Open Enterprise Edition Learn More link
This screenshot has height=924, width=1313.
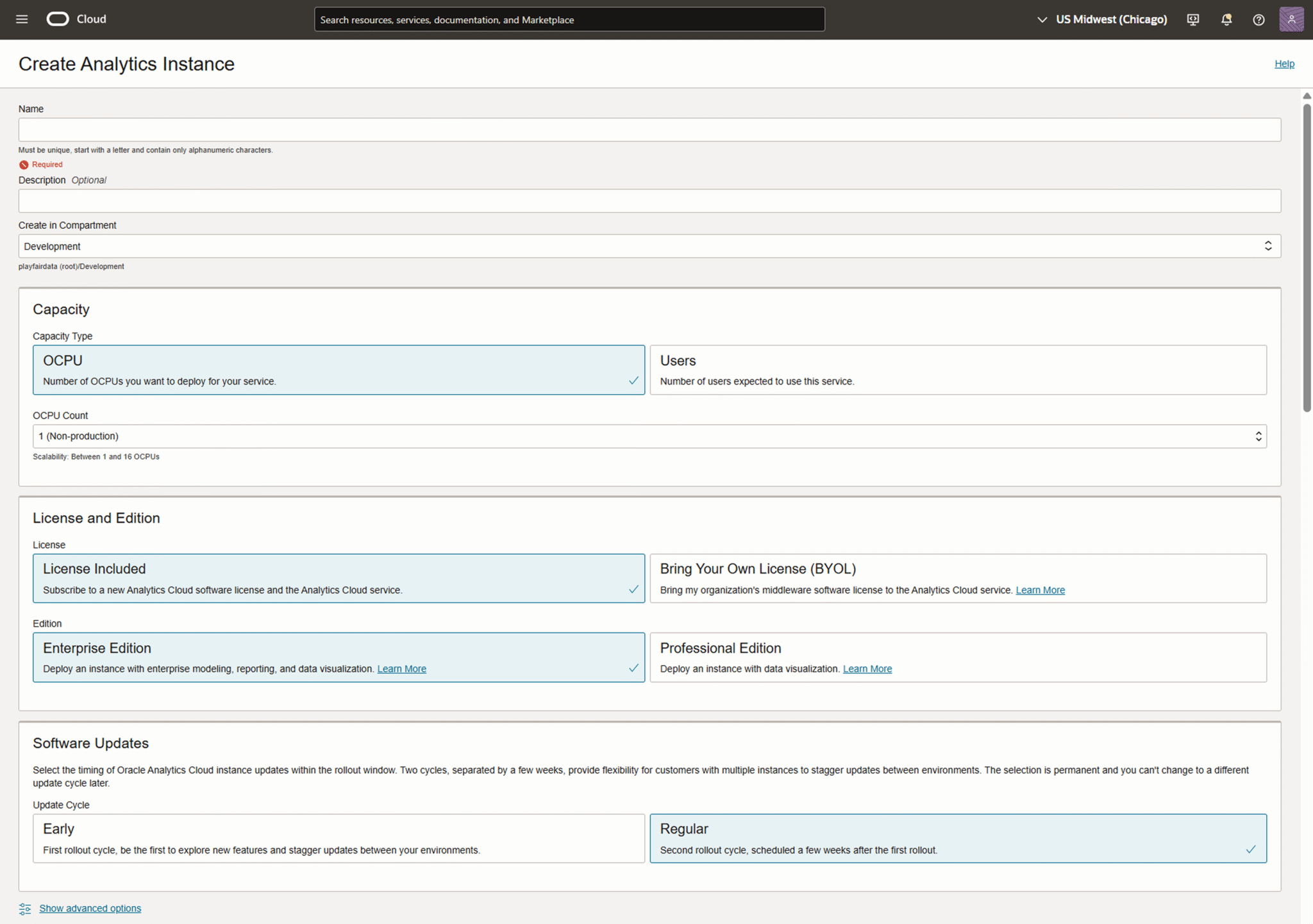point(401,669)
